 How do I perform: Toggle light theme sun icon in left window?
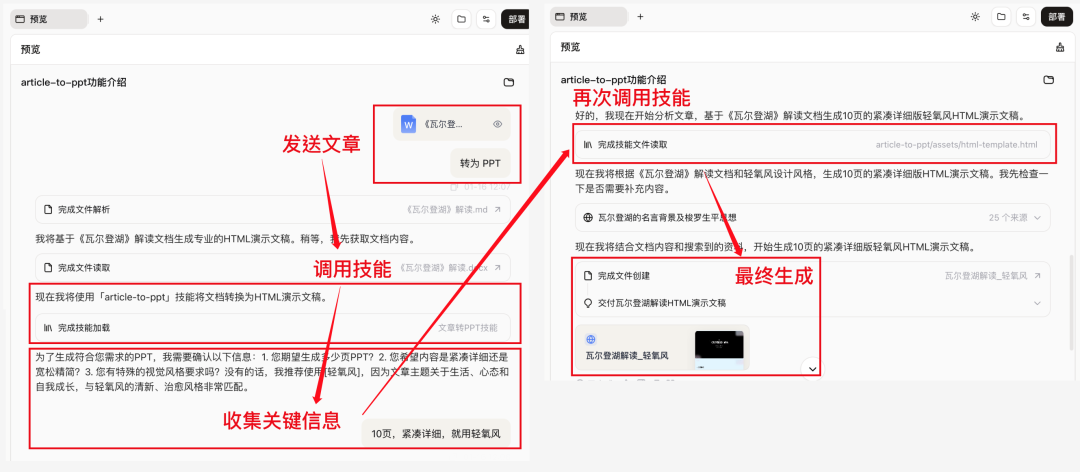[x=435, y=19]
